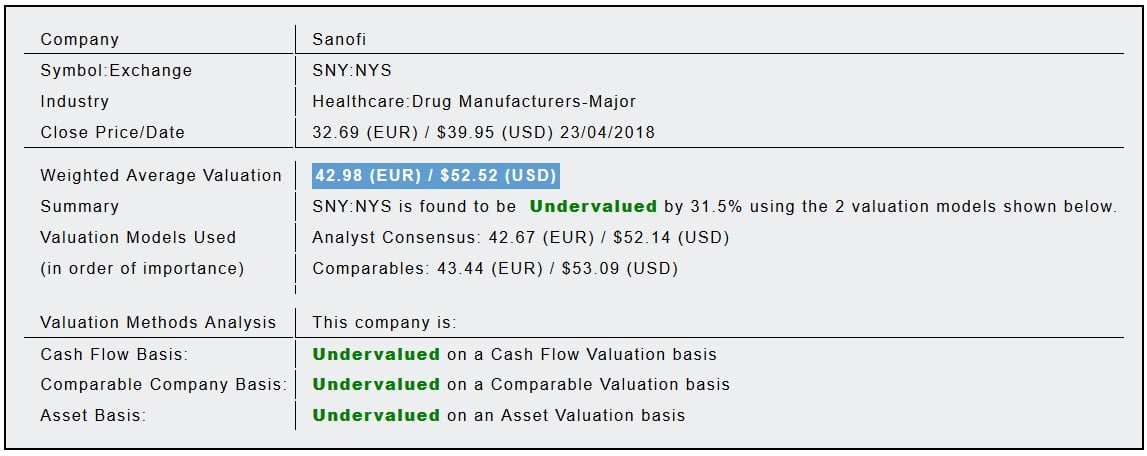Screen dimensions: 1147x456
Task: Click the close price and date value
Action: [x=483, y=132]
